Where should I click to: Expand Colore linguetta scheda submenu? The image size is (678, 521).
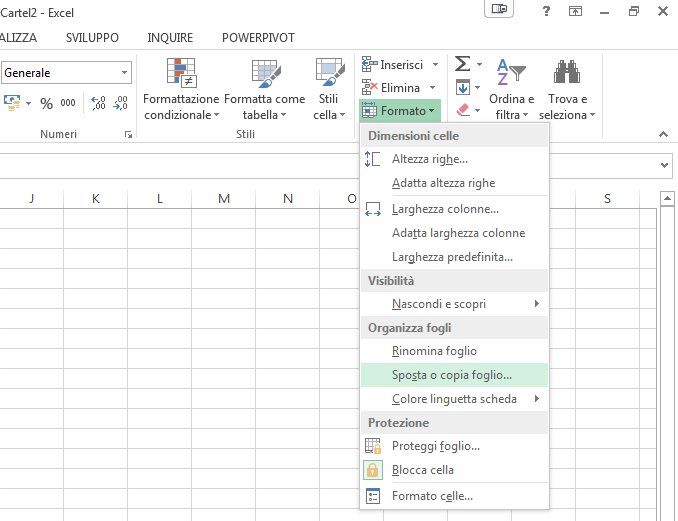pyautogui.click(x=536, y=399)
